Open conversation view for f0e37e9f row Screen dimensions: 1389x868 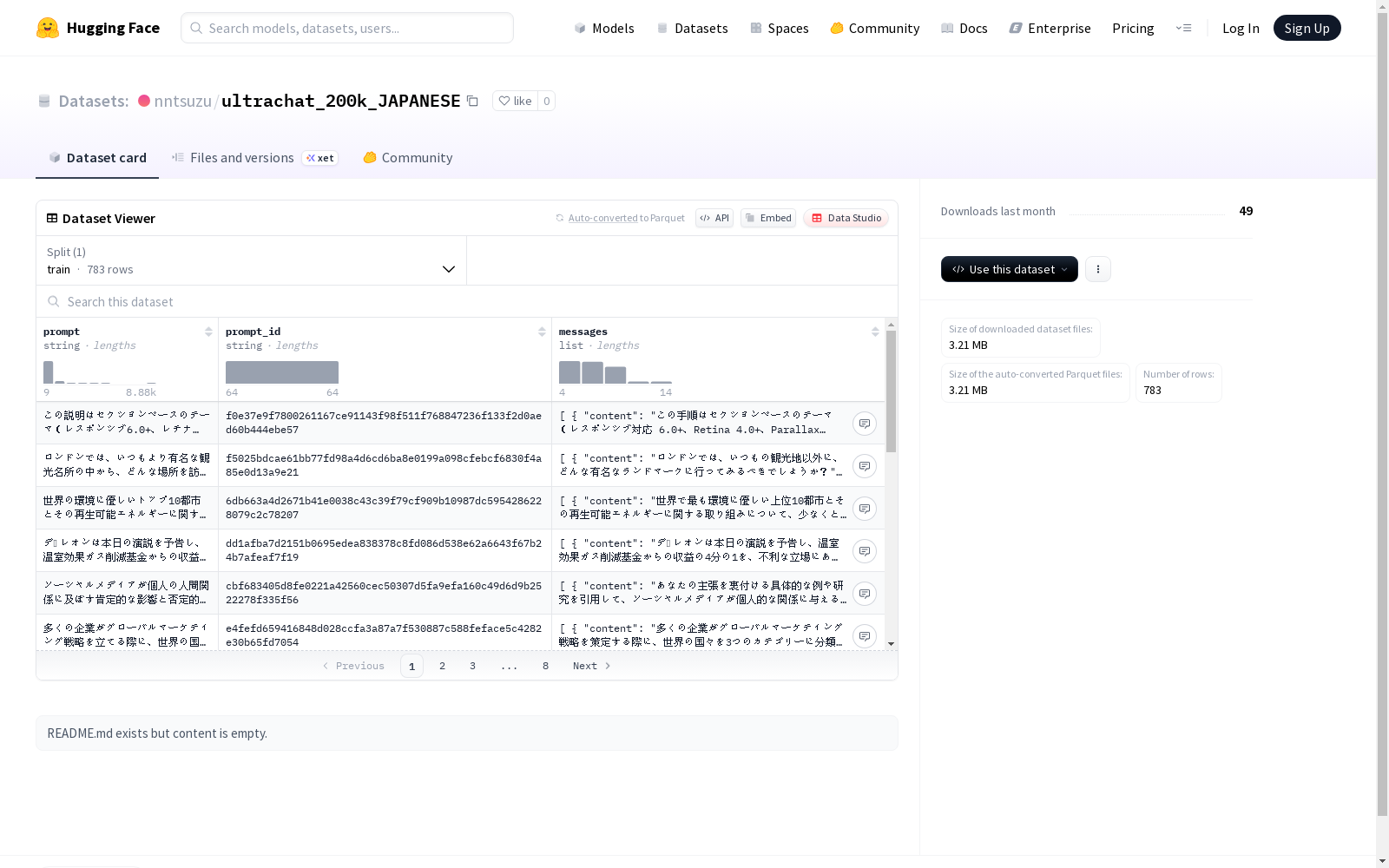(865, 424)
